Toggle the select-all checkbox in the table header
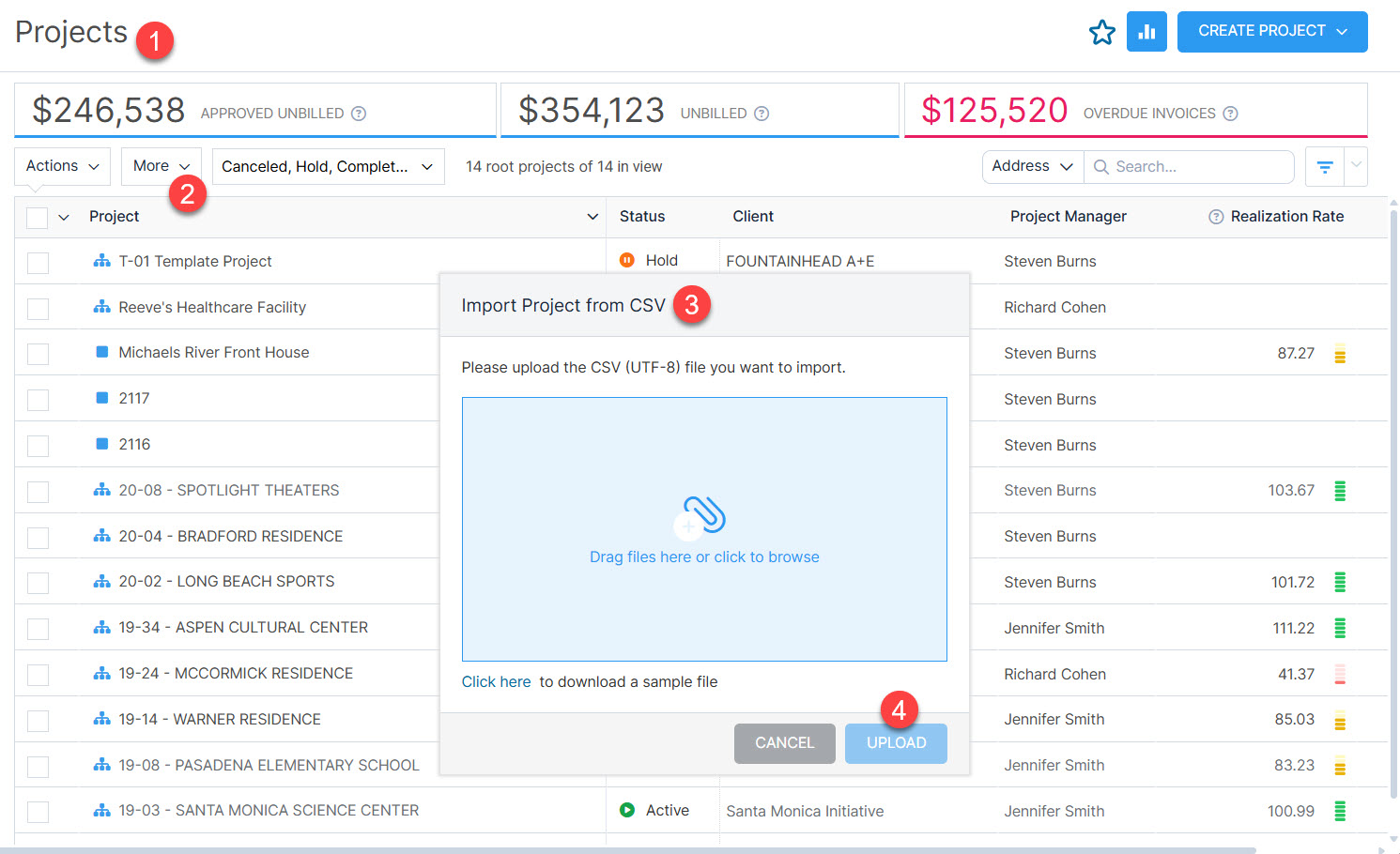The image size is (1400, 854). point(38,217)
